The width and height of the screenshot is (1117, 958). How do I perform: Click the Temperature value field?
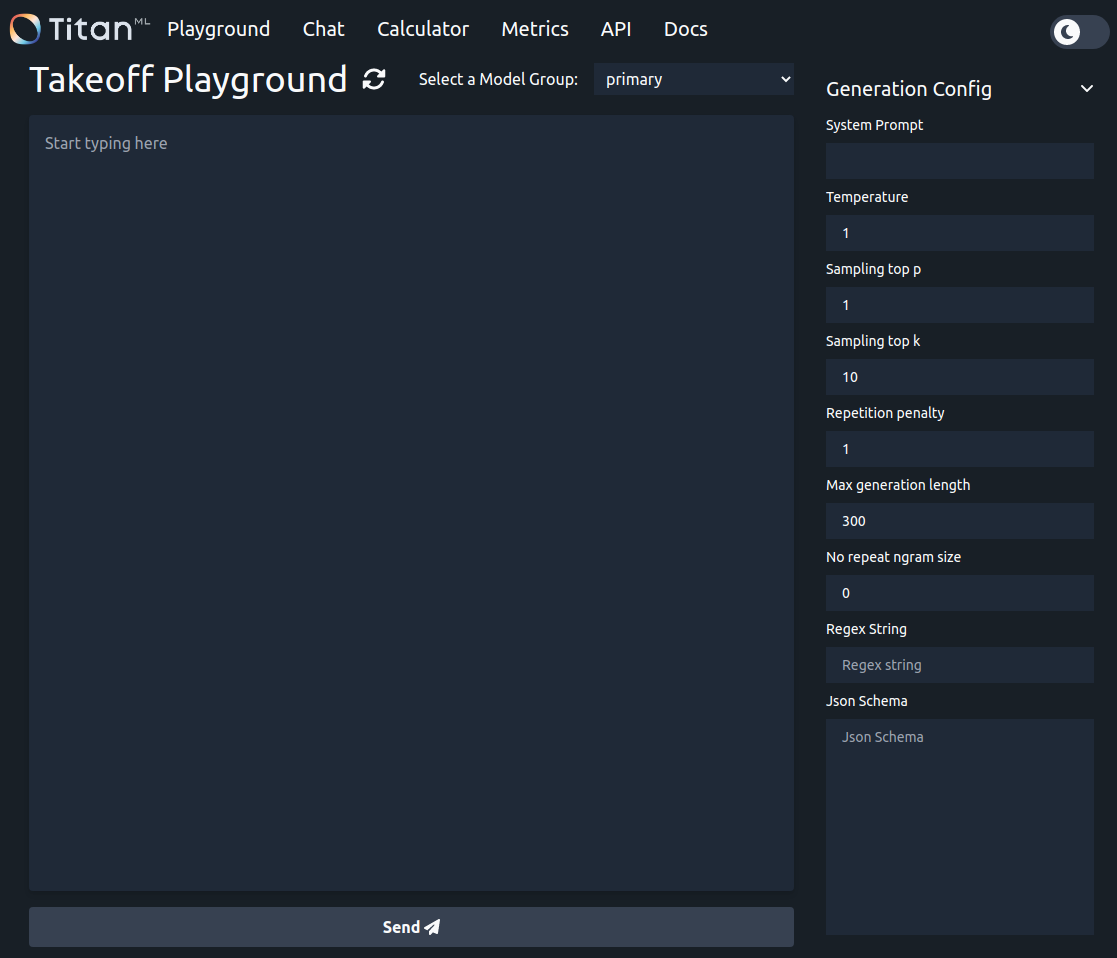(x=959, y=233)
